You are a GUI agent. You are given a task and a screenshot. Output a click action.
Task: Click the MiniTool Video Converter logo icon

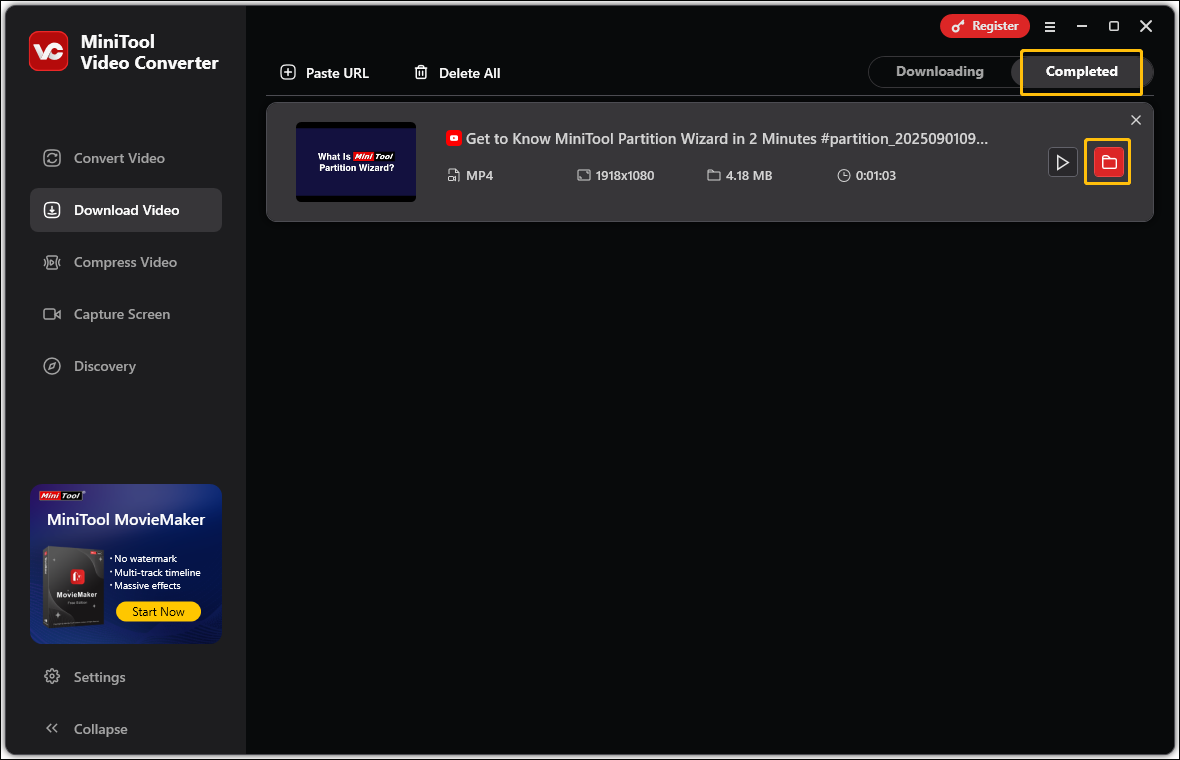[x=49, y=51]
